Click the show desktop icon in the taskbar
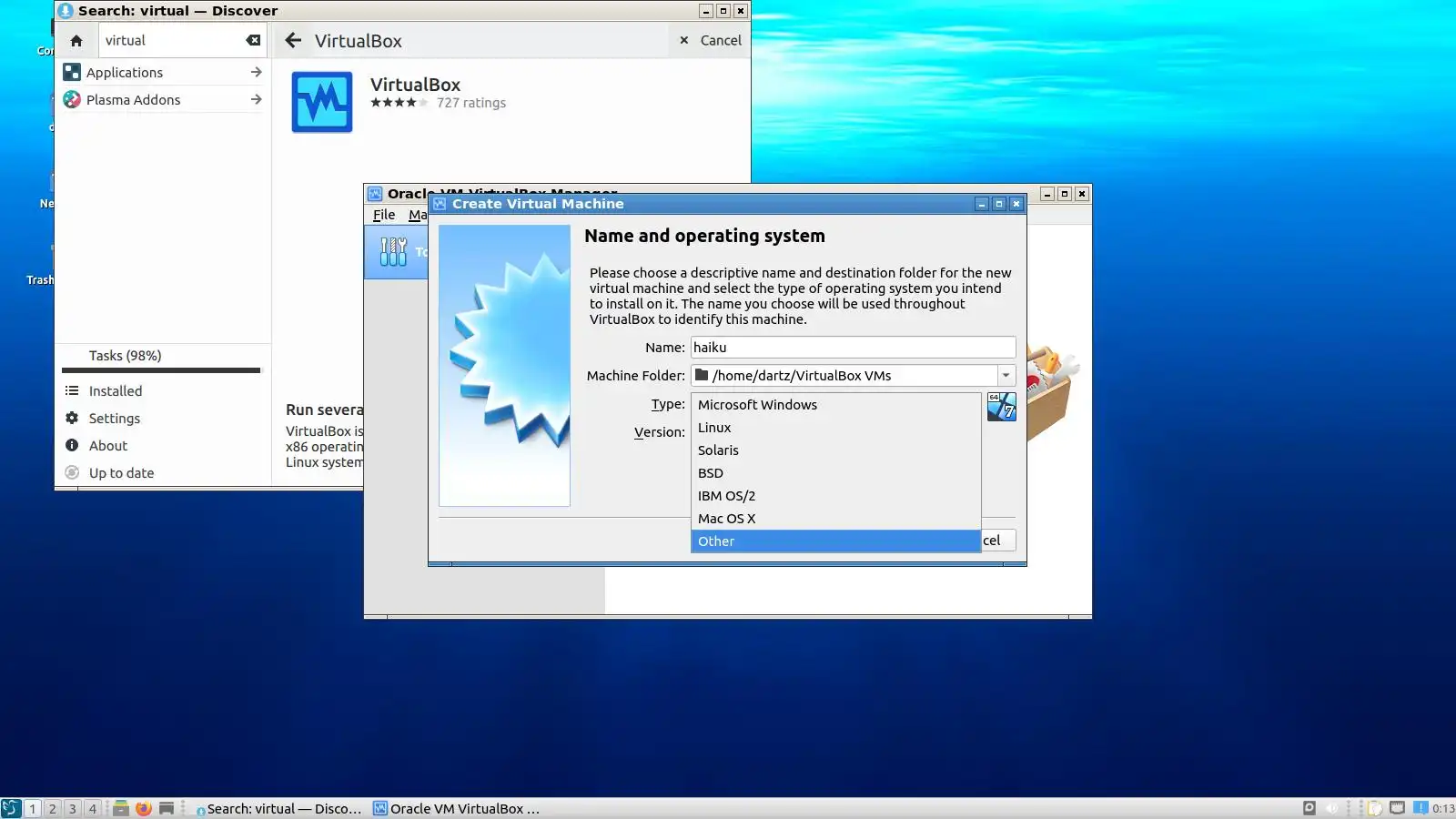This screenshot has width=1456, height=819. pyautogui.click(x=167, y=808)
